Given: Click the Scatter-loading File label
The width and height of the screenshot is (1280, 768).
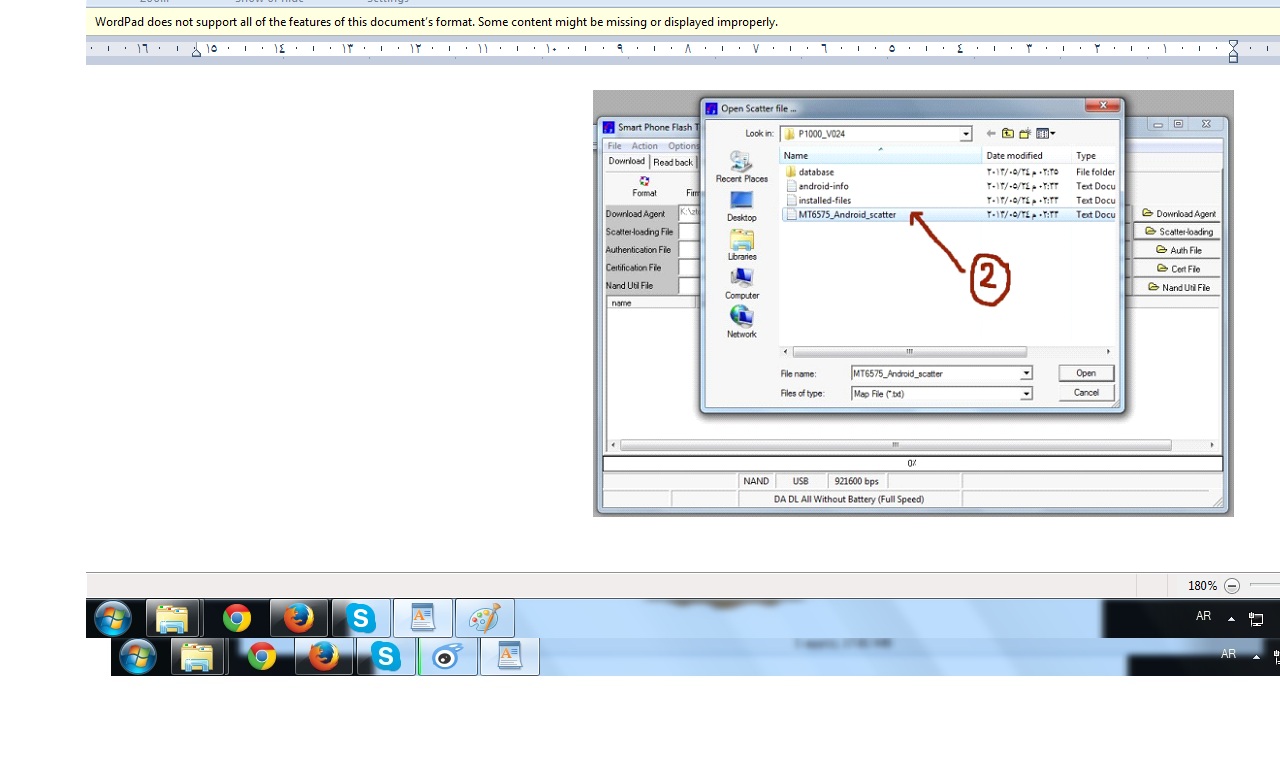Looking at the screenshot, I should [x=639, y=232].
